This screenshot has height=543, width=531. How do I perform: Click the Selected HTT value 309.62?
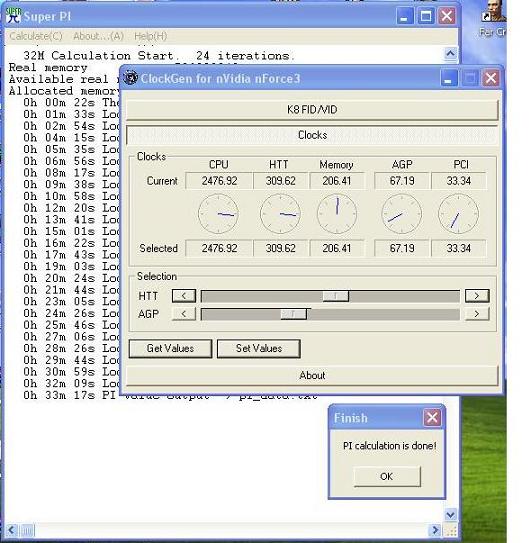280,248
